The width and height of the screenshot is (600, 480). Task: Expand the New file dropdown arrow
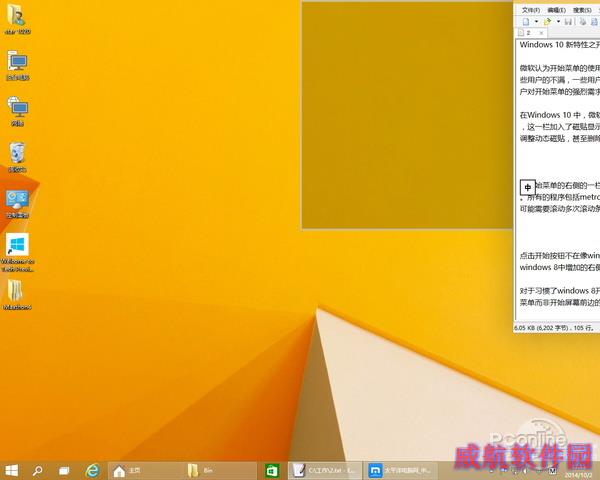coord(535,21)
